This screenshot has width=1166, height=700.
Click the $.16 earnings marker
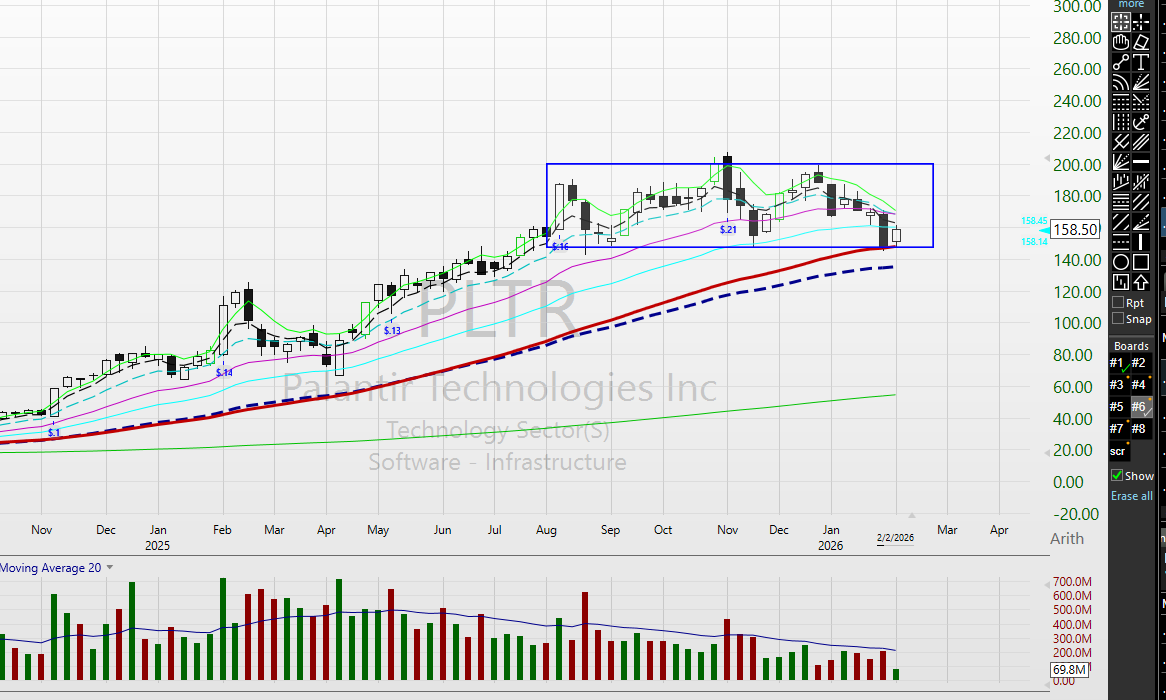[560, 246]
